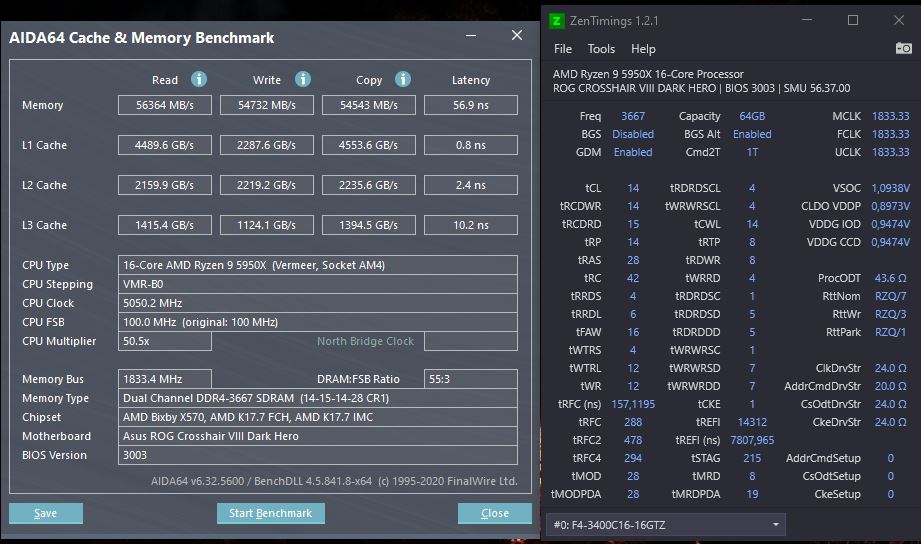Image resolution: width=921 pixels, height=544 pixels.
Task: Maximize the ZenTimings window
Action: coord(853,20)
